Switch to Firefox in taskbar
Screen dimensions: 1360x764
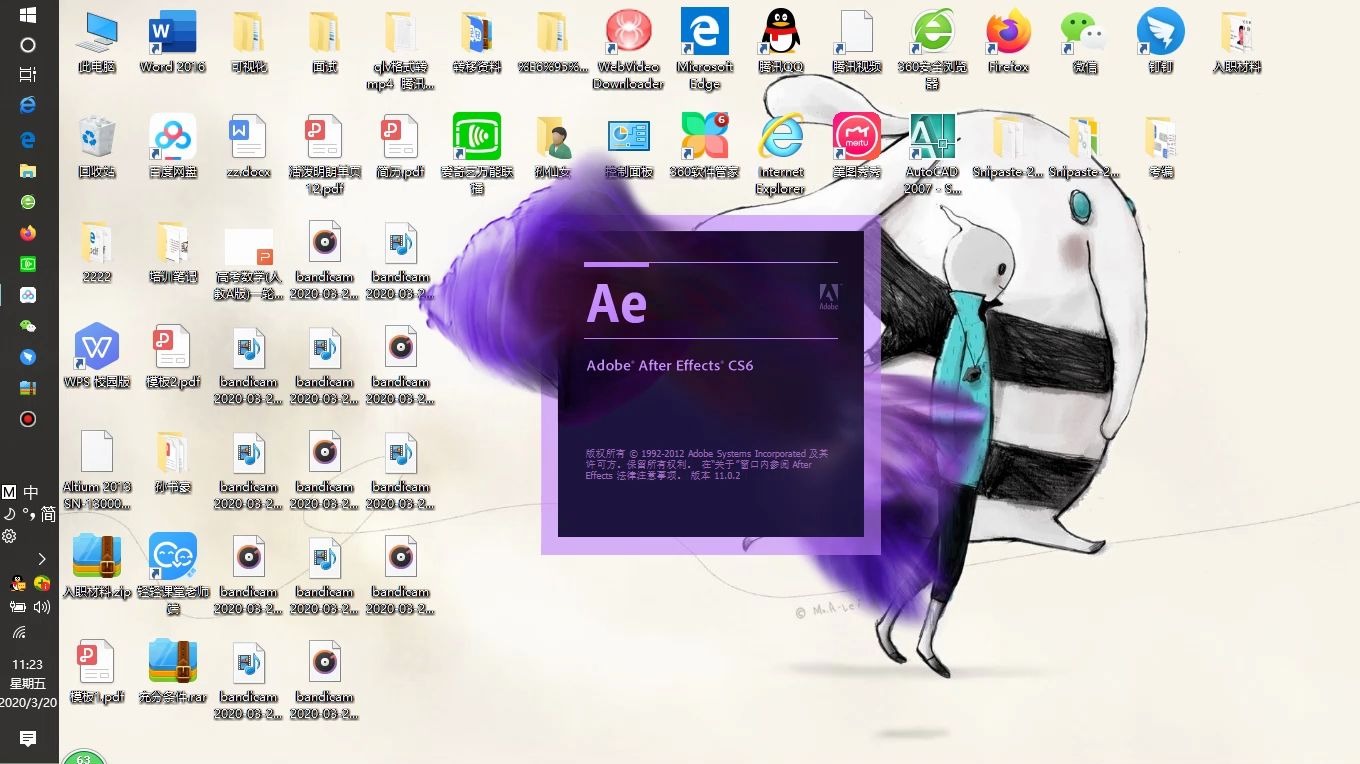click(28, 233)
